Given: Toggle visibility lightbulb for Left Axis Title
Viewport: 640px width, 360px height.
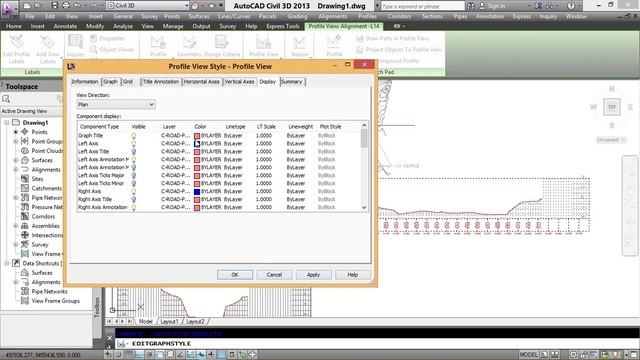Looking at the screenshot, I should coord(133,151).
